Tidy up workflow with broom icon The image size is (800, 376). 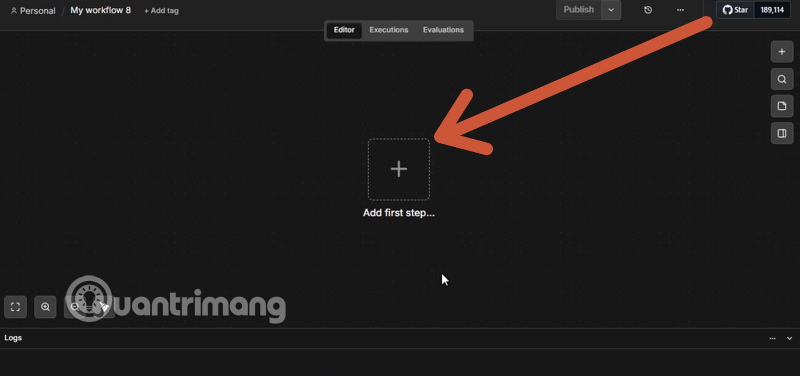click(104, 307)
